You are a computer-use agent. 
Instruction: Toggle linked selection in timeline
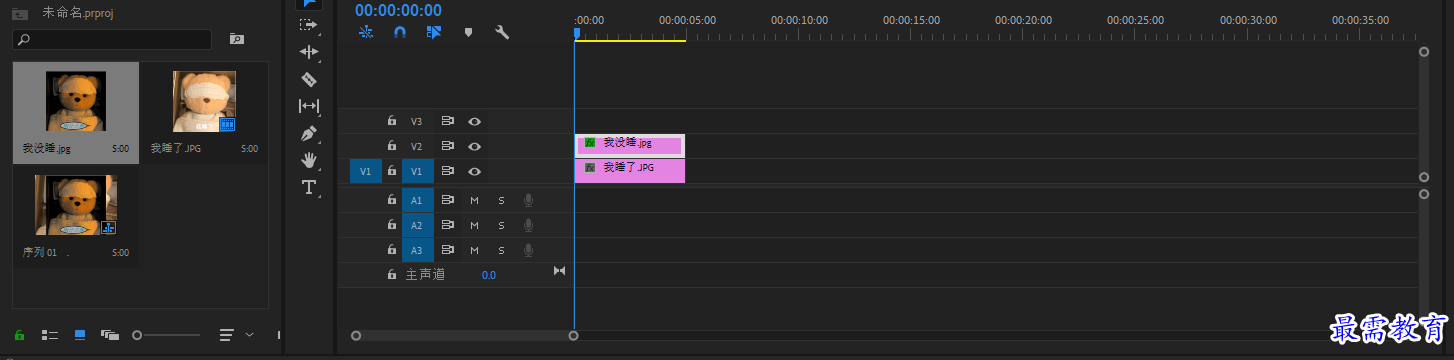434,32
